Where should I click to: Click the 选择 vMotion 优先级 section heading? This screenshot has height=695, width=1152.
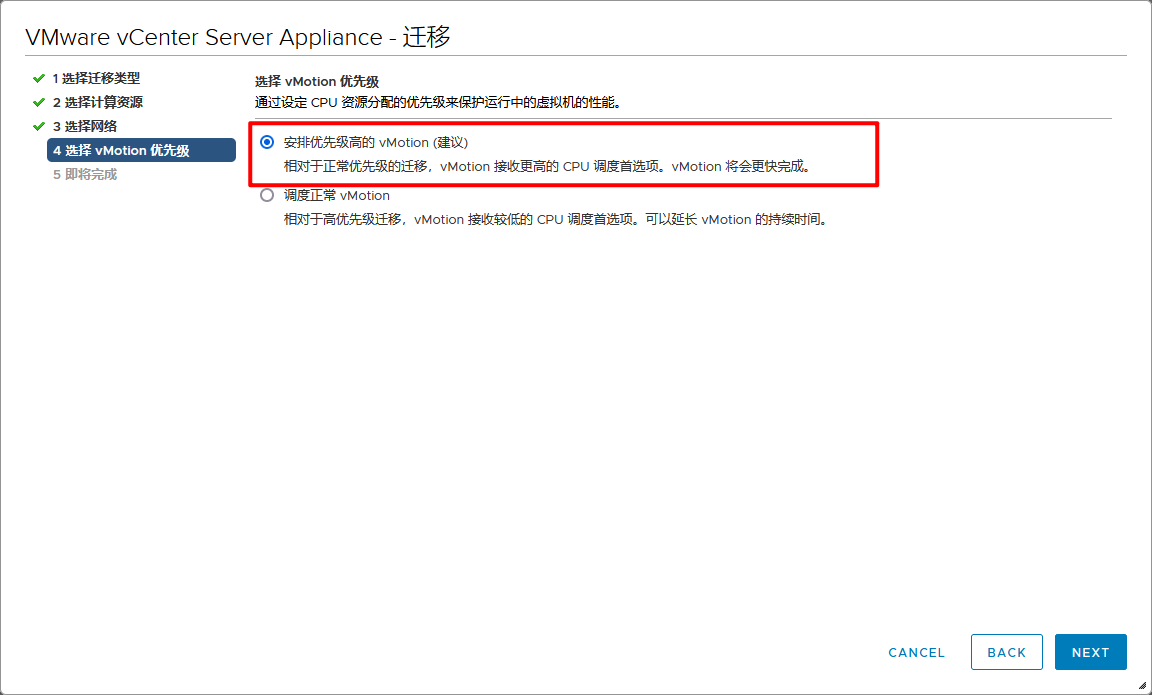click(317, 82)
